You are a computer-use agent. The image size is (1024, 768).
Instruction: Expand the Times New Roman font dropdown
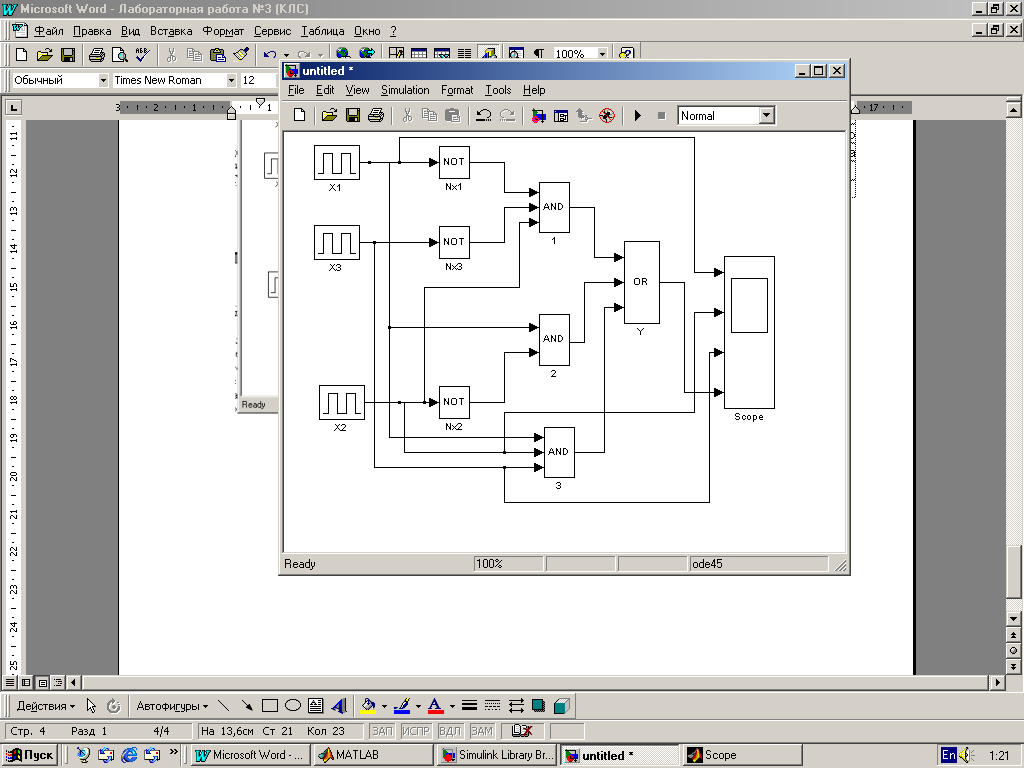pyautogui.click(x=231, y=80)
